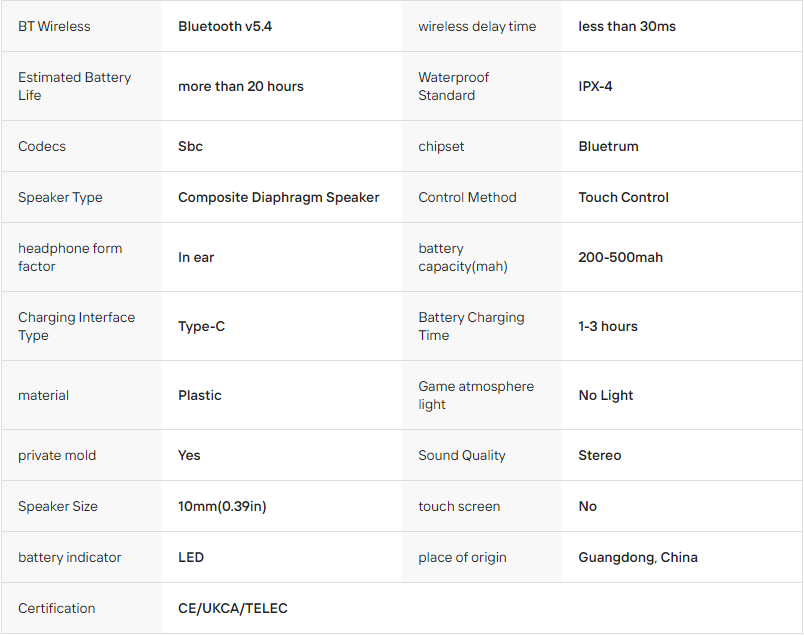Select the No Light value

pos(606,395)
